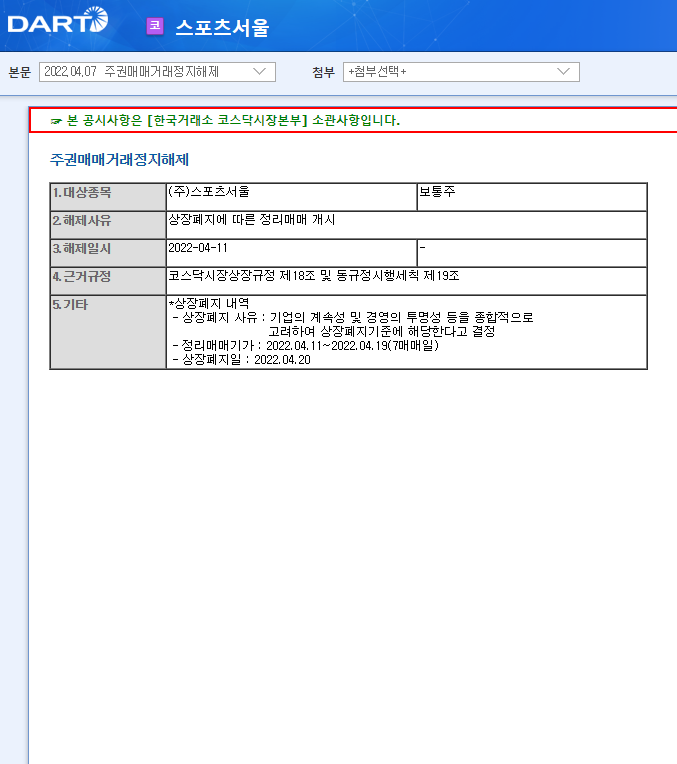Click the 주권매매거래정지해제 title heading
The width and height of the screenshot is (677, 764).
[119, 160]
